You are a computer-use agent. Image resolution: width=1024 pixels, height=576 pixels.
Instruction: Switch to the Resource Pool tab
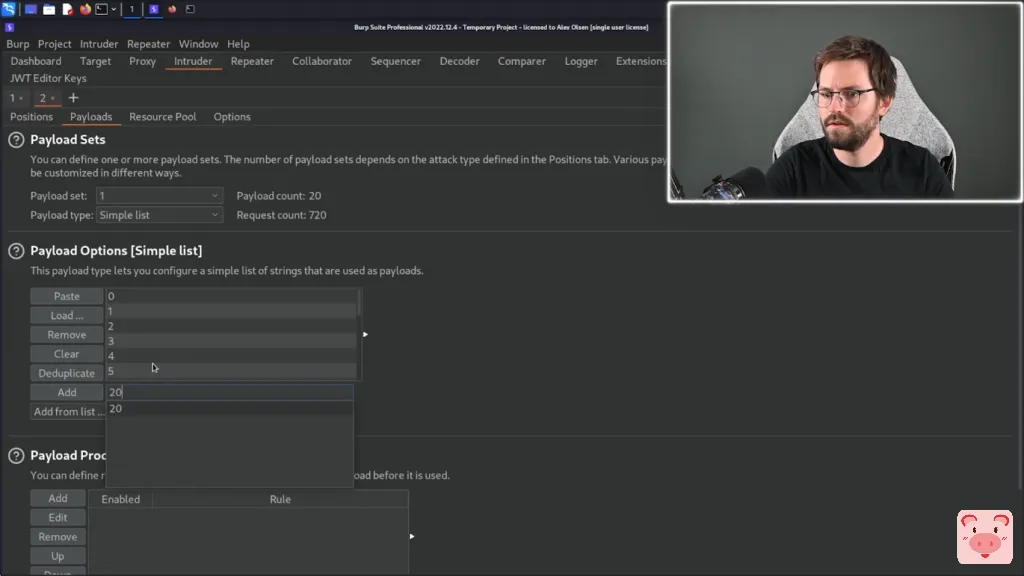point(163,117)
